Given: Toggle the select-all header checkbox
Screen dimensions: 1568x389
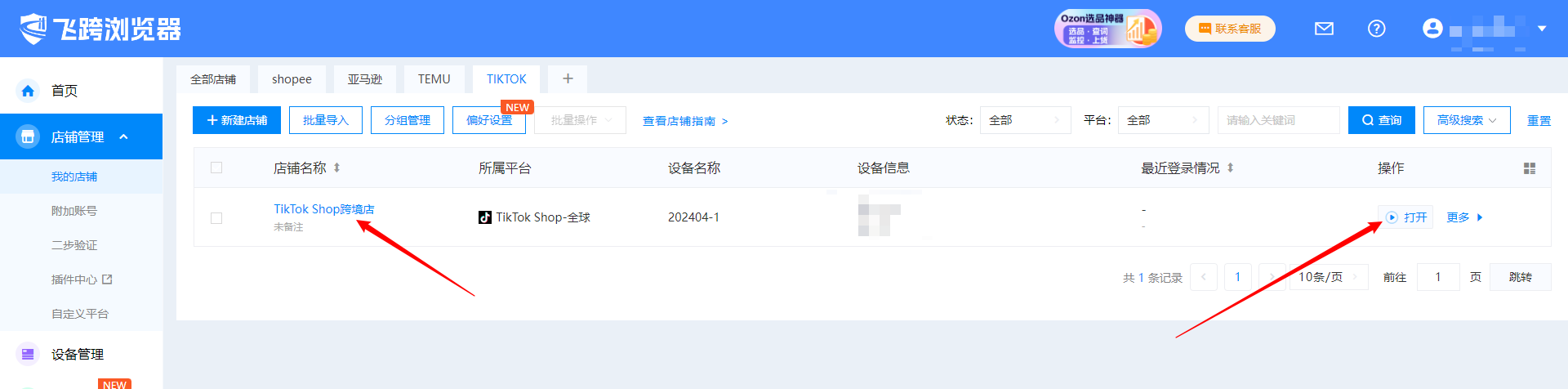Looking at the screenshot, I should pyautogui.click(x=216, y=168).
